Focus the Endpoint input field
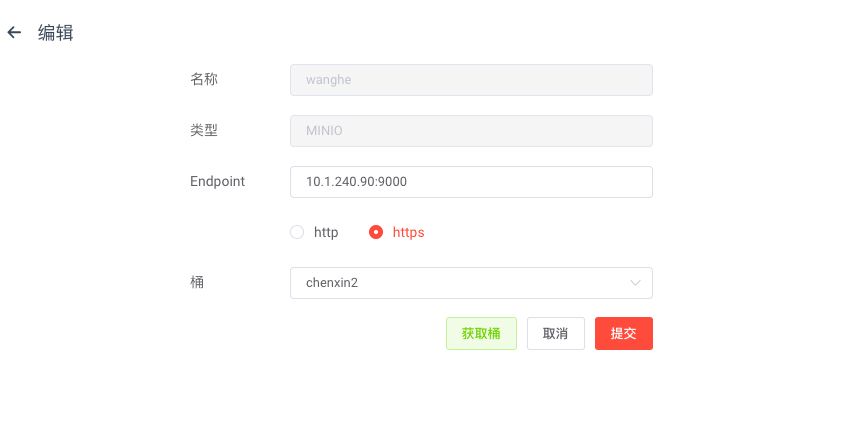This screenshot has width=842, height=430. 471,182
